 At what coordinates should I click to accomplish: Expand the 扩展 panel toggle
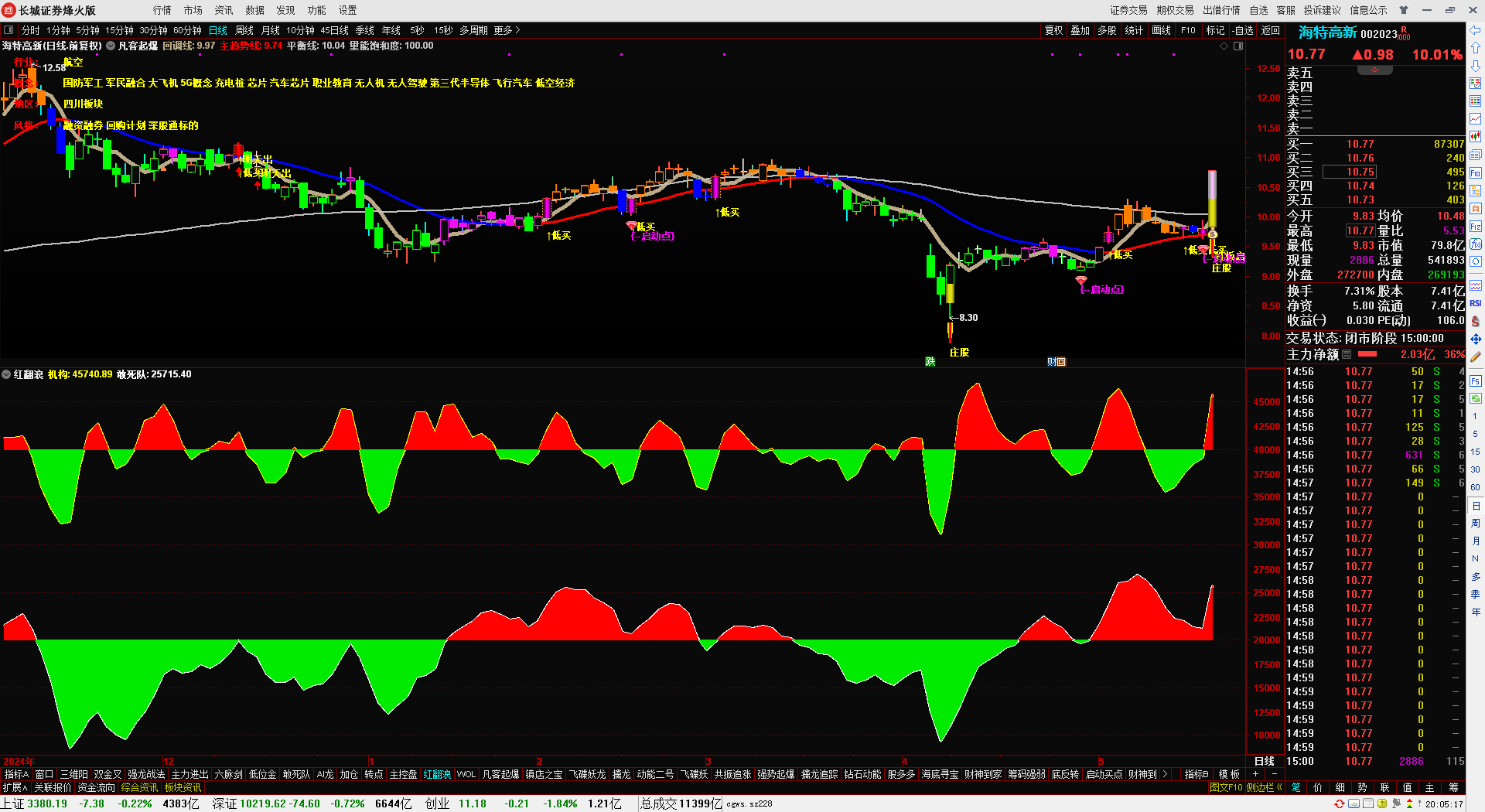click(15, 787)
